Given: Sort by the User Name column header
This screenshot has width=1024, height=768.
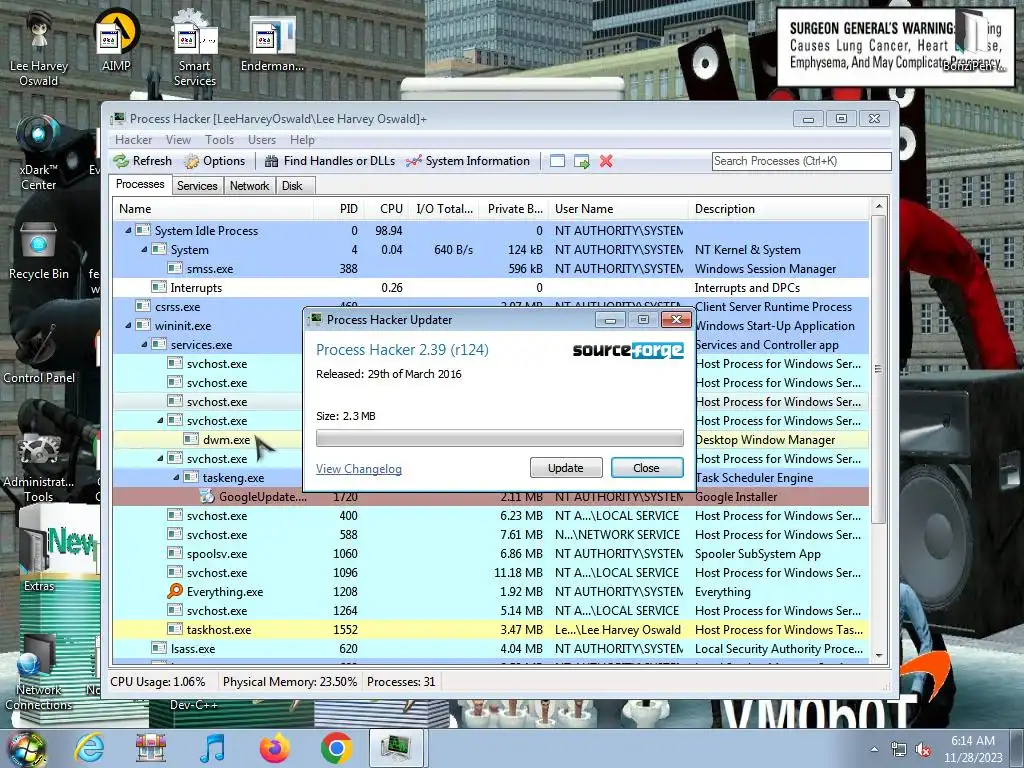Looking at the screenshot, I should point(618,209).
